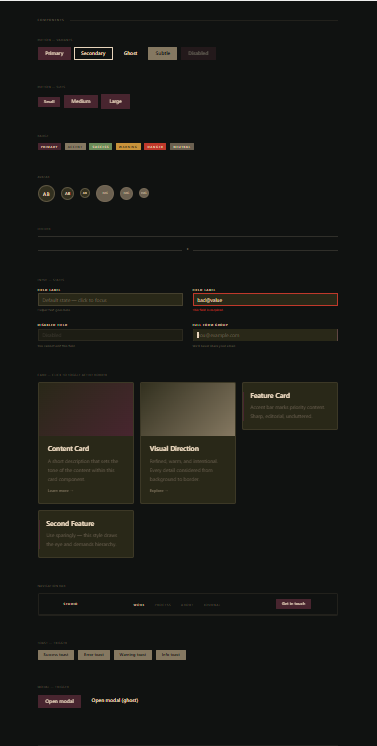The height and width of the screenshot is (746, 377).
Task: Select the Journal nav item
Action: click(212, 605)
